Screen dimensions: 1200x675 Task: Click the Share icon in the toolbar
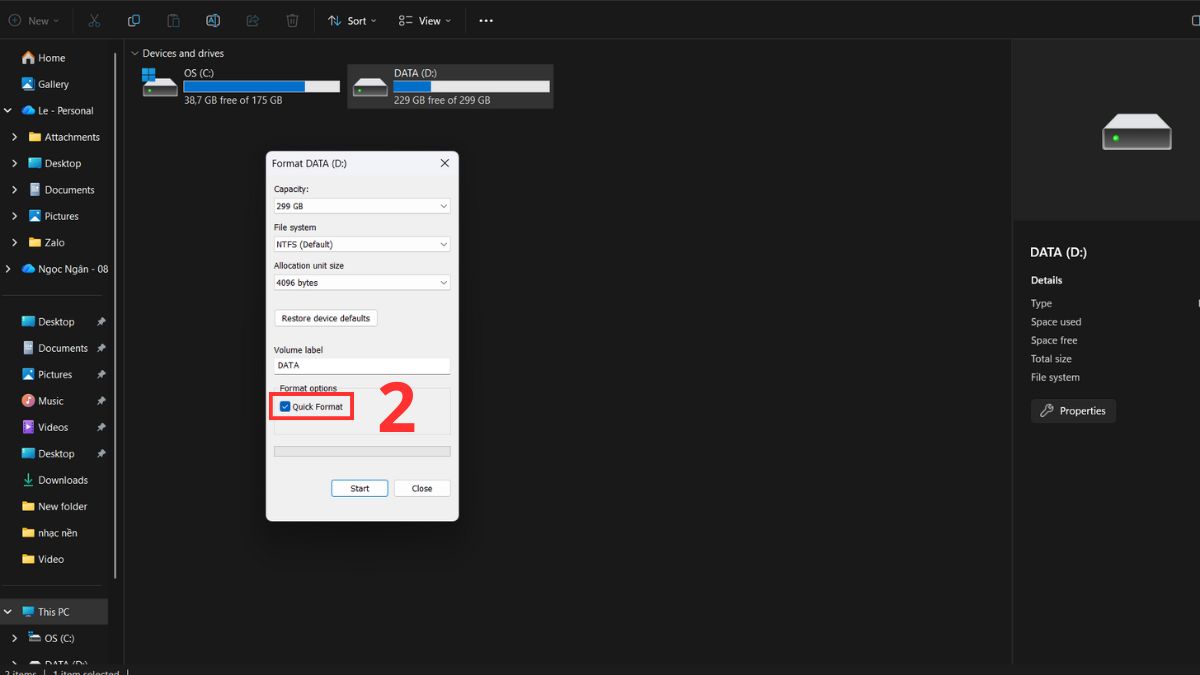[x=253, y=20]
